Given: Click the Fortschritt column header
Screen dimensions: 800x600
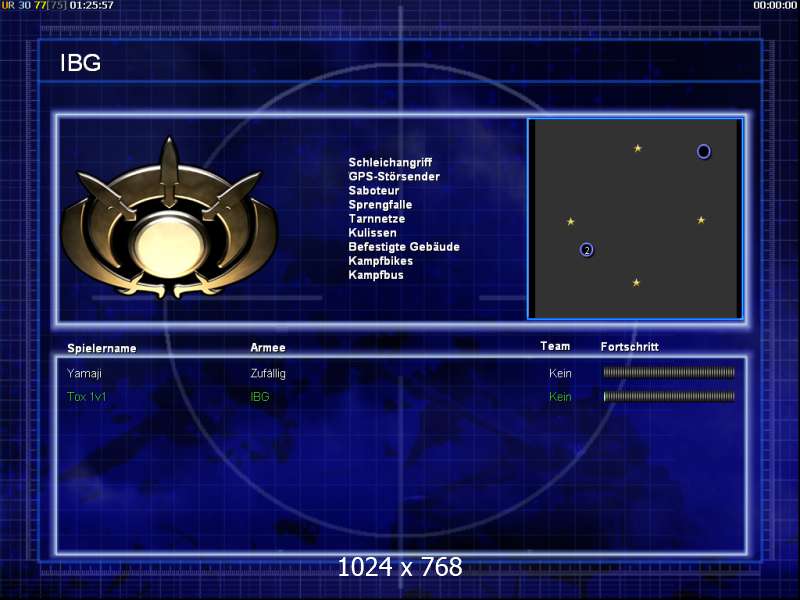Looking at the screenshot, I should pyautogui.click(x=630, y=347).
